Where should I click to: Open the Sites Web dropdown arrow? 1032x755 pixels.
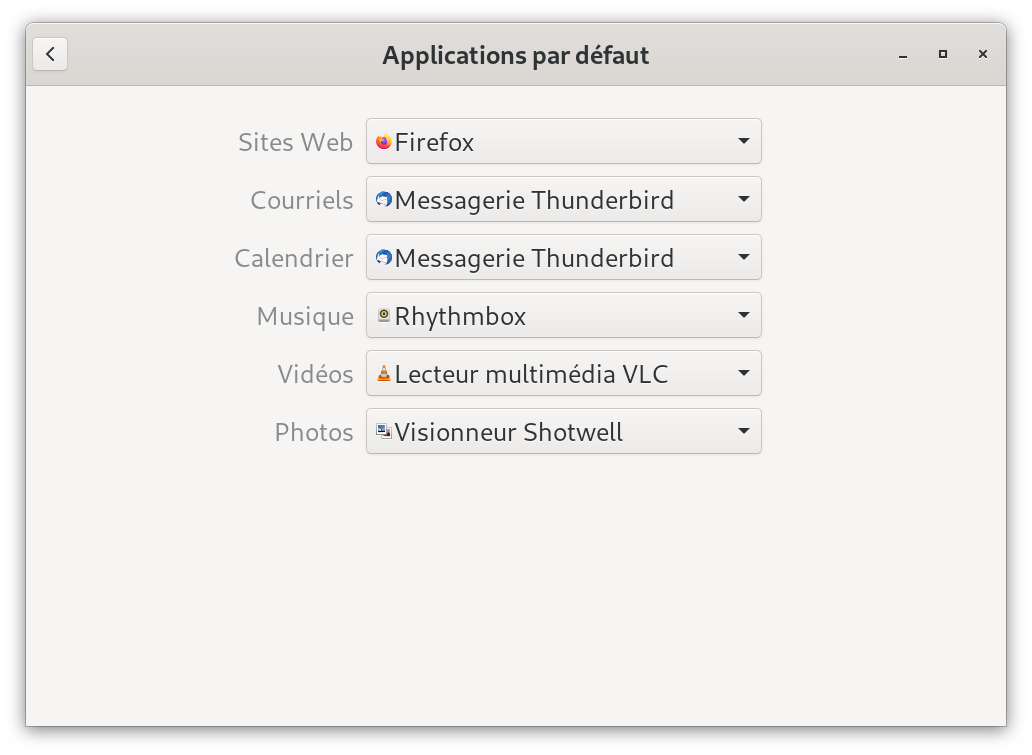click(x=743, y=141)
